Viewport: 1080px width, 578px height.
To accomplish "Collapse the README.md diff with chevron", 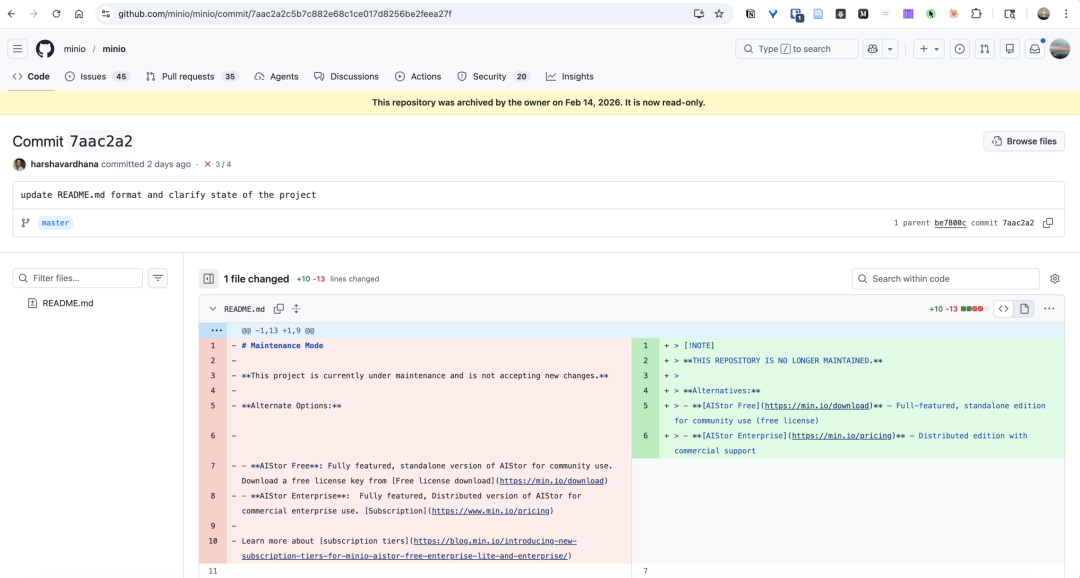I will coord(213,309).
